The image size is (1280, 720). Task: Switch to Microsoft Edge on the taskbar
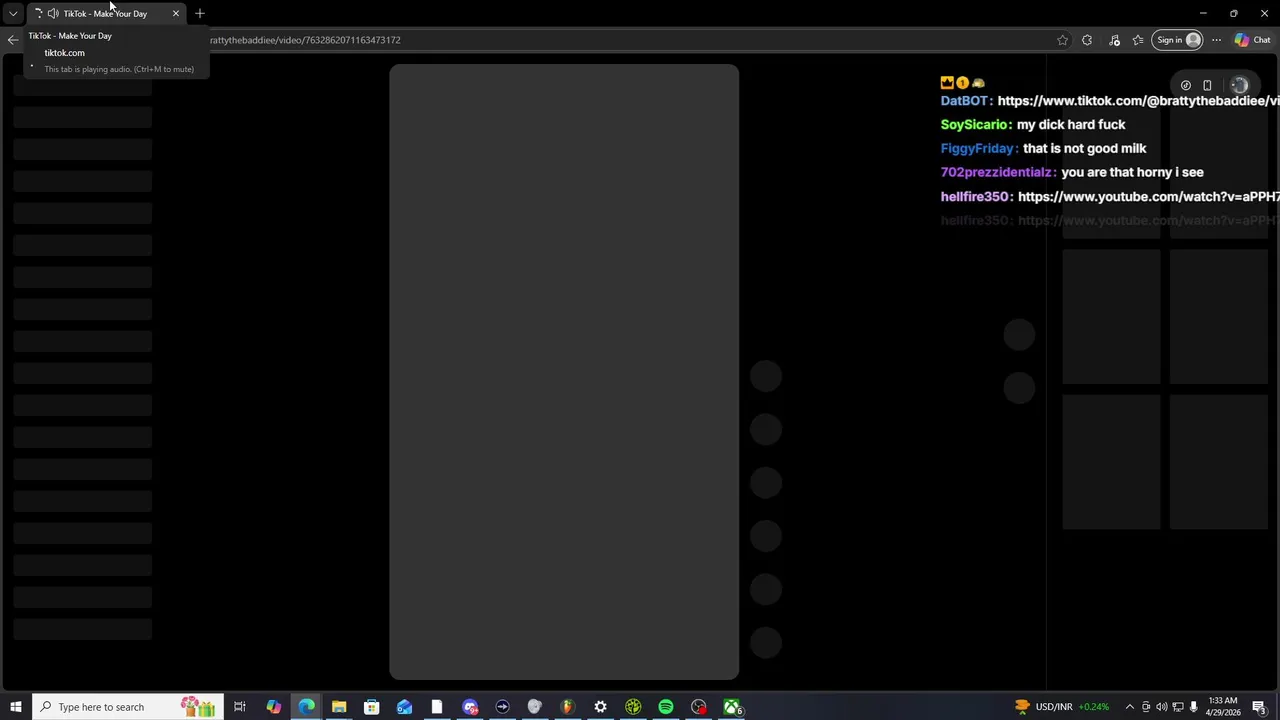click(306, 707)
